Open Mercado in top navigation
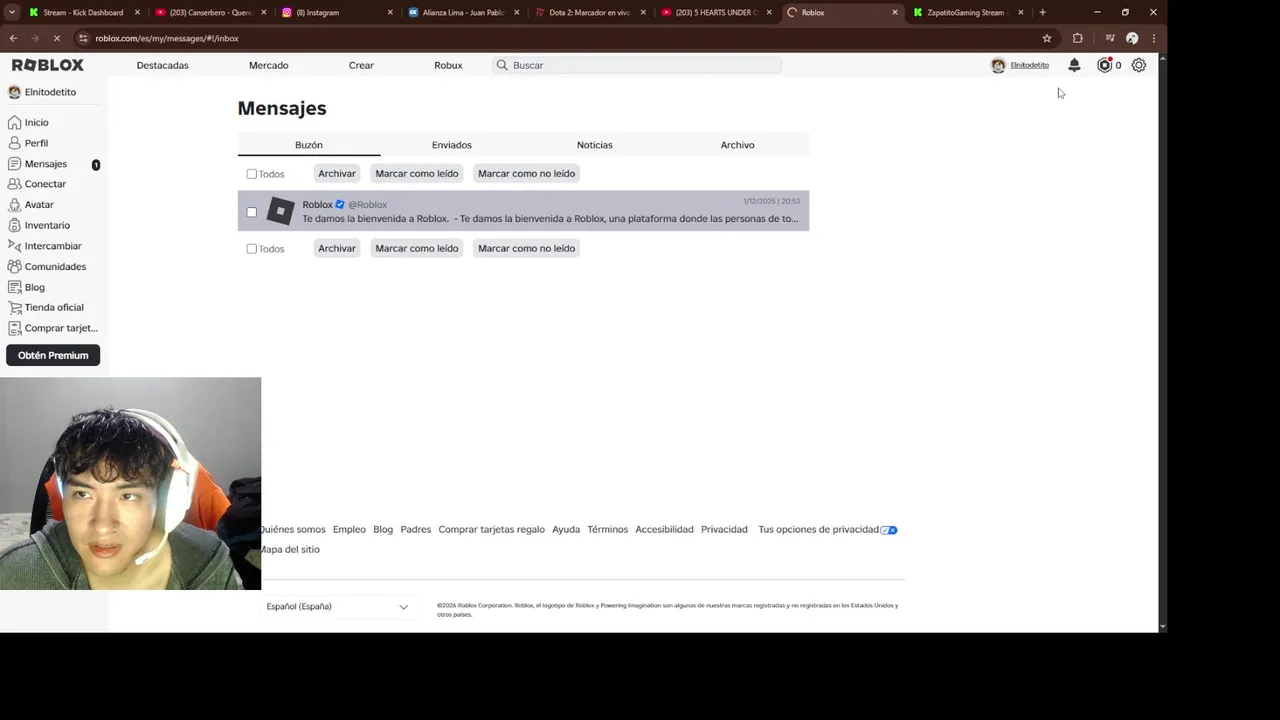This screenshot has width=1280, height=720. click(268, 65)
